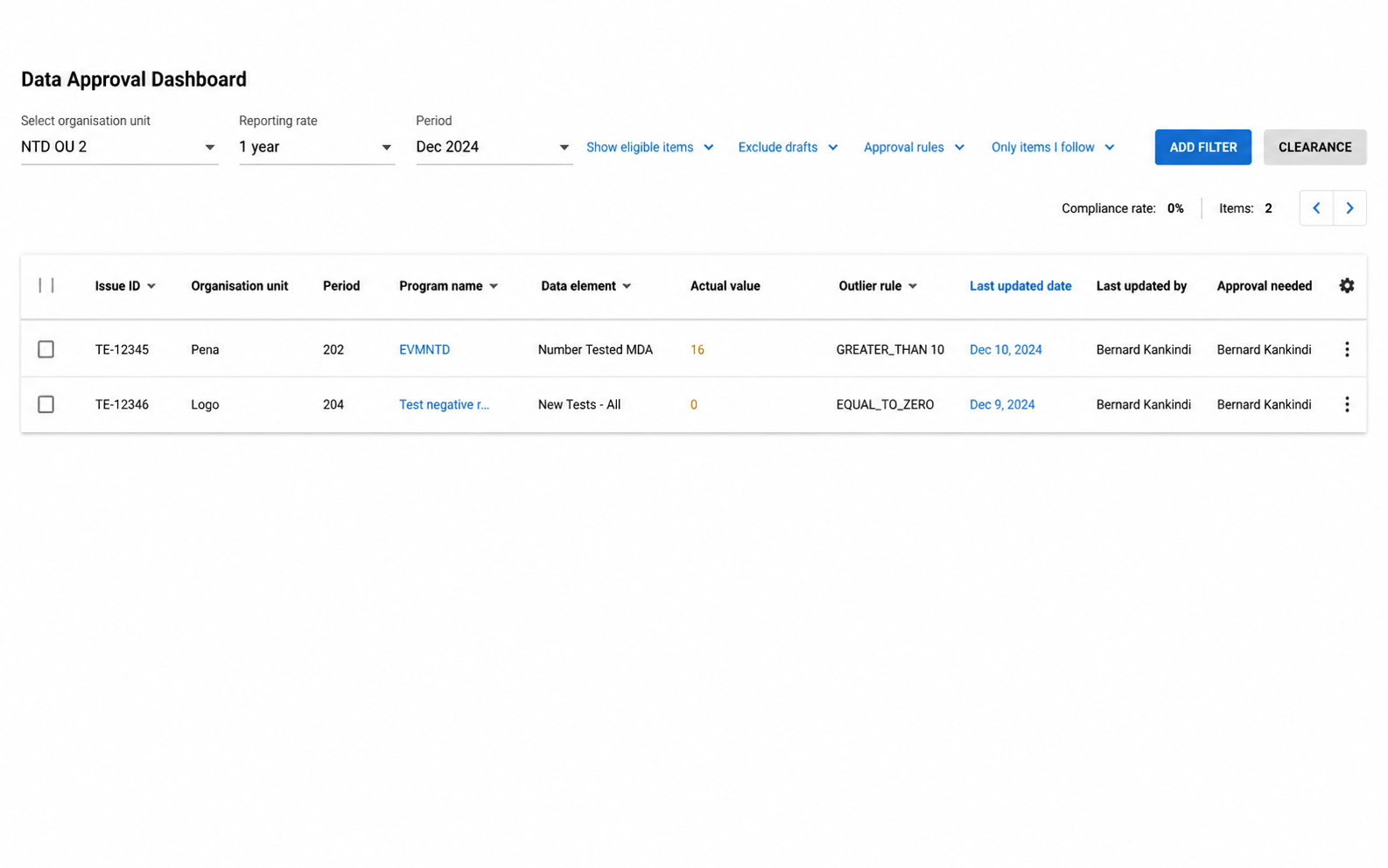Click the Data Approval Dashboard title
1388x868 pixels.
click(134, 80)
